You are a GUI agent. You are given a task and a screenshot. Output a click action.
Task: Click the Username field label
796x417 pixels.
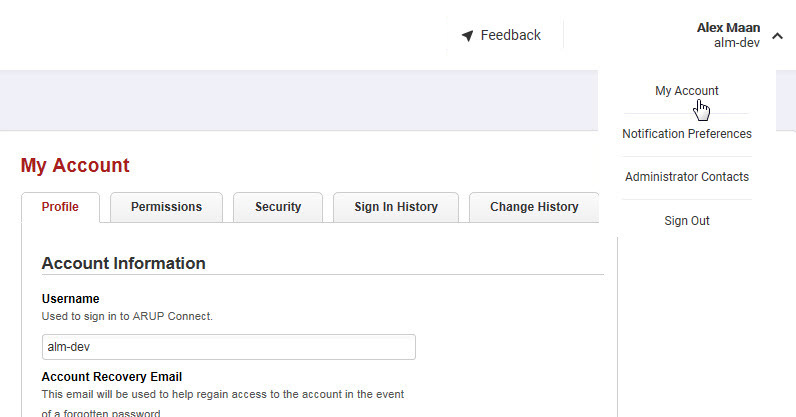pyautogui.click(x=70, y=298)
